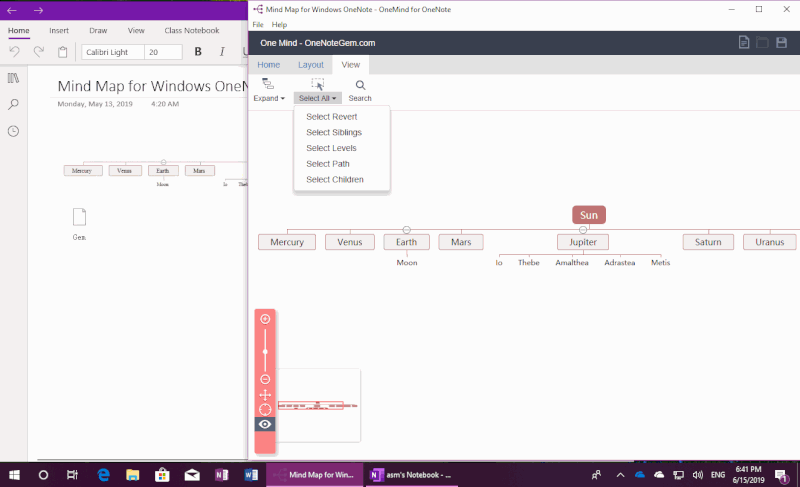Switch to the Layout tab in OneMind

pos(311,65)
